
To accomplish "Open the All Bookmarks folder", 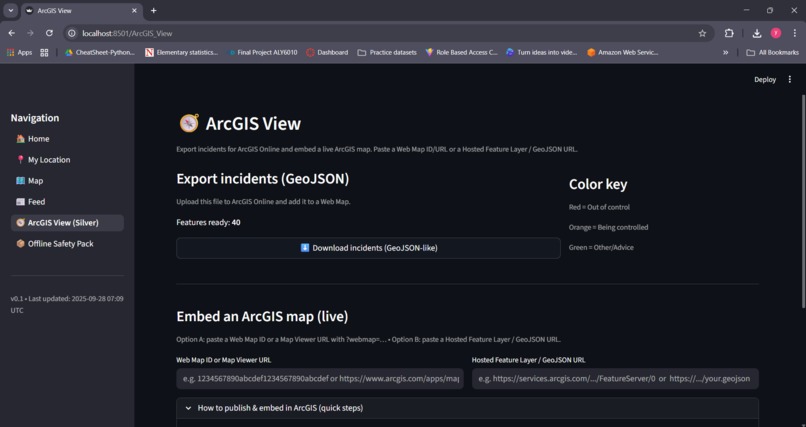I will (x=773, y=52).
